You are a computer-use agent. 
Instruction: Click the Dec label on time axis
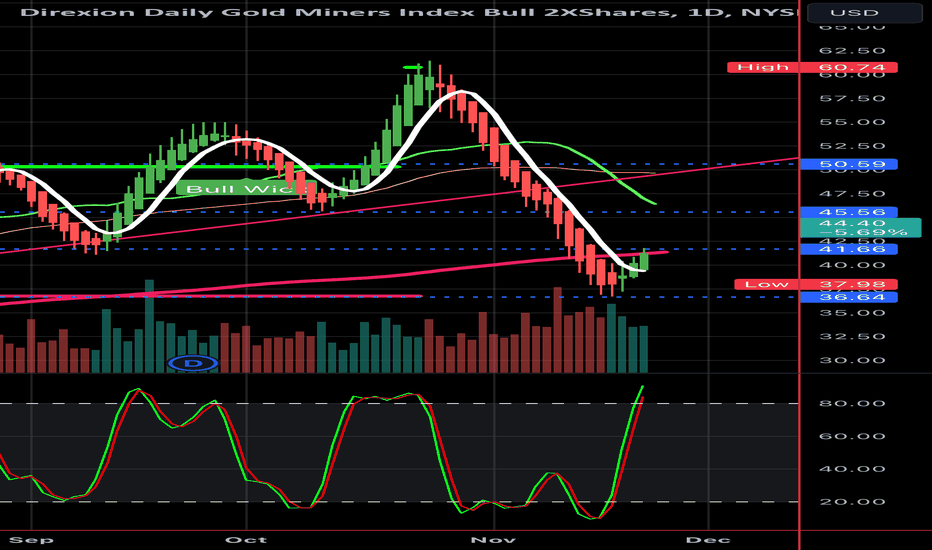point(708,540)
